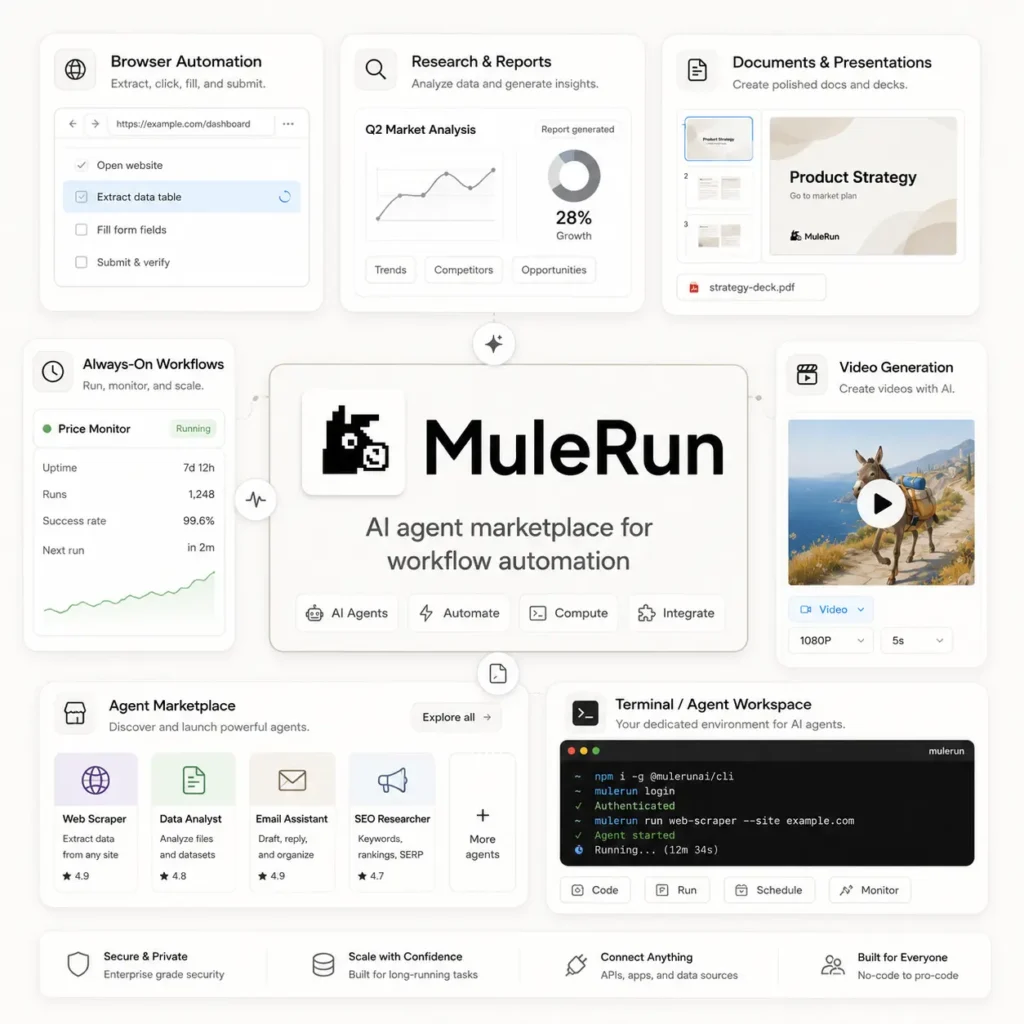This screenshot has width=1024, height=1024.
Task: Select the Opportunities tab
Action: (x=554, y=270)
